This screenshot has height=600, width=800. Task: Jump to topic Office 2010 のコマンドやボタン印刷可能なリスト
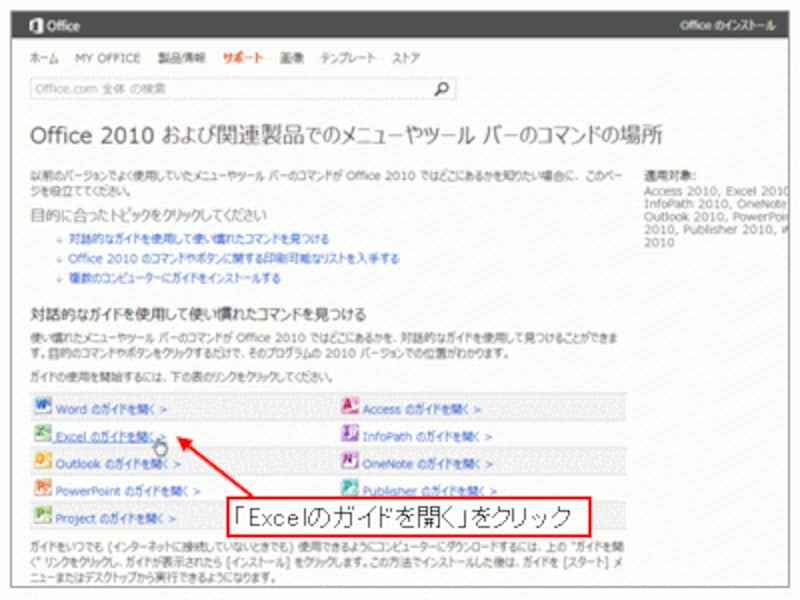pyautogui.click(x=234, y=258)
